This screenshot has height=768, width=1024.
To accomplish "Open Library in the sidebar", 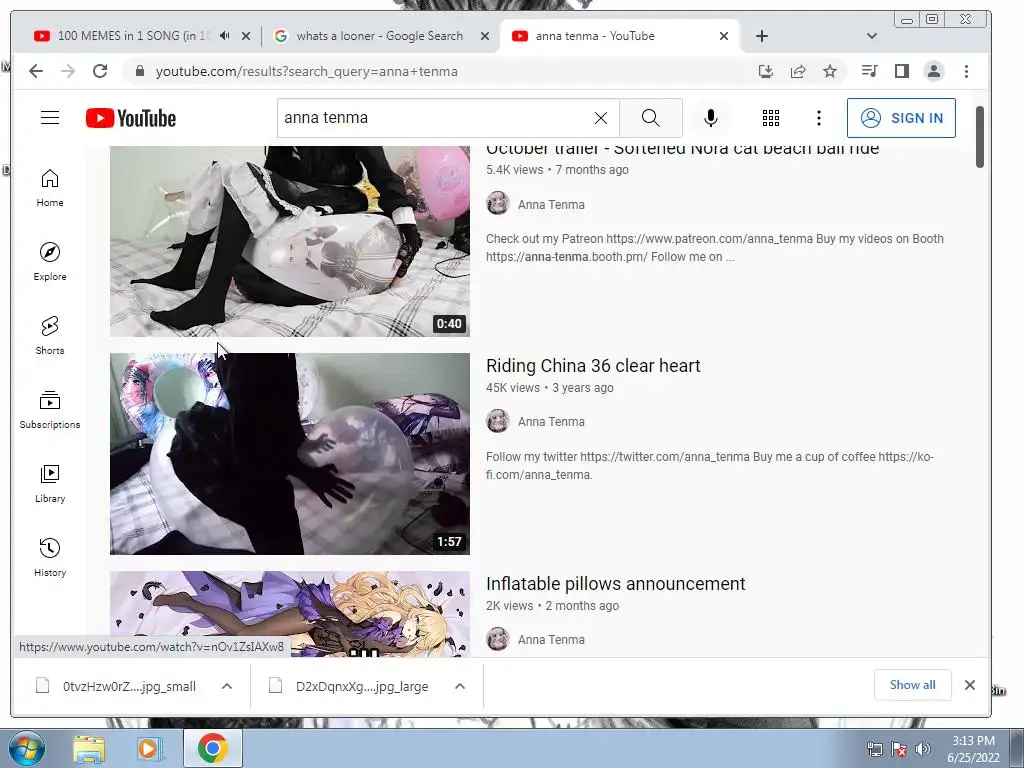I will point(50,483).
